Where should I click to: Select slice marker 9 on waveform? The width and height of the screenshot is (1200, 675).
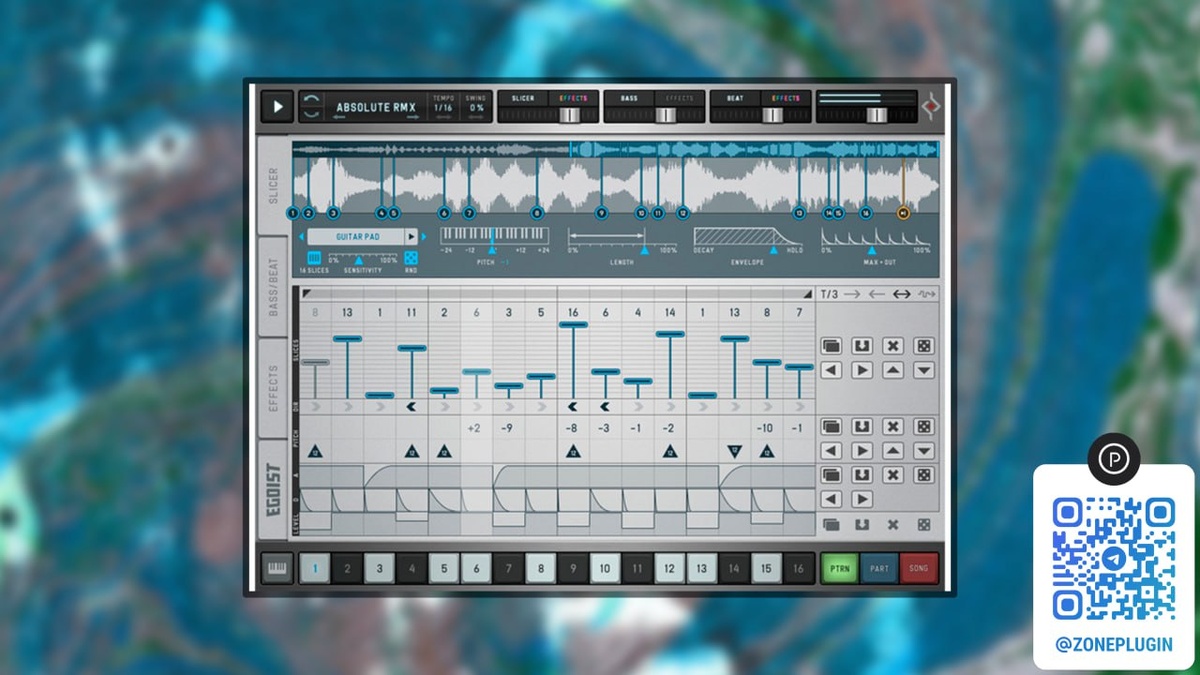tap(601, 213)
